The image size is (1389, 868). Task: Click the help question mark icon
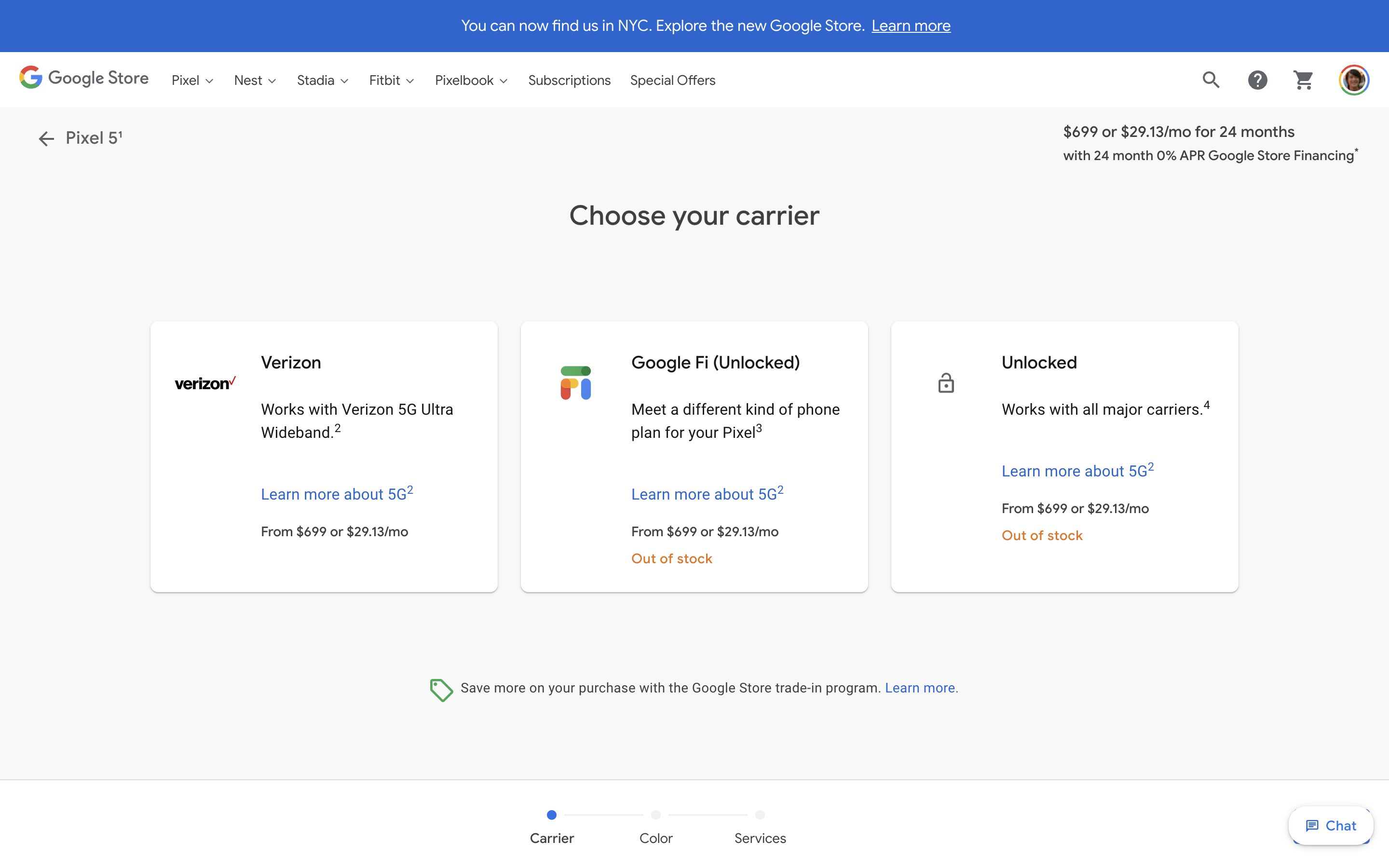(1257, 80)
